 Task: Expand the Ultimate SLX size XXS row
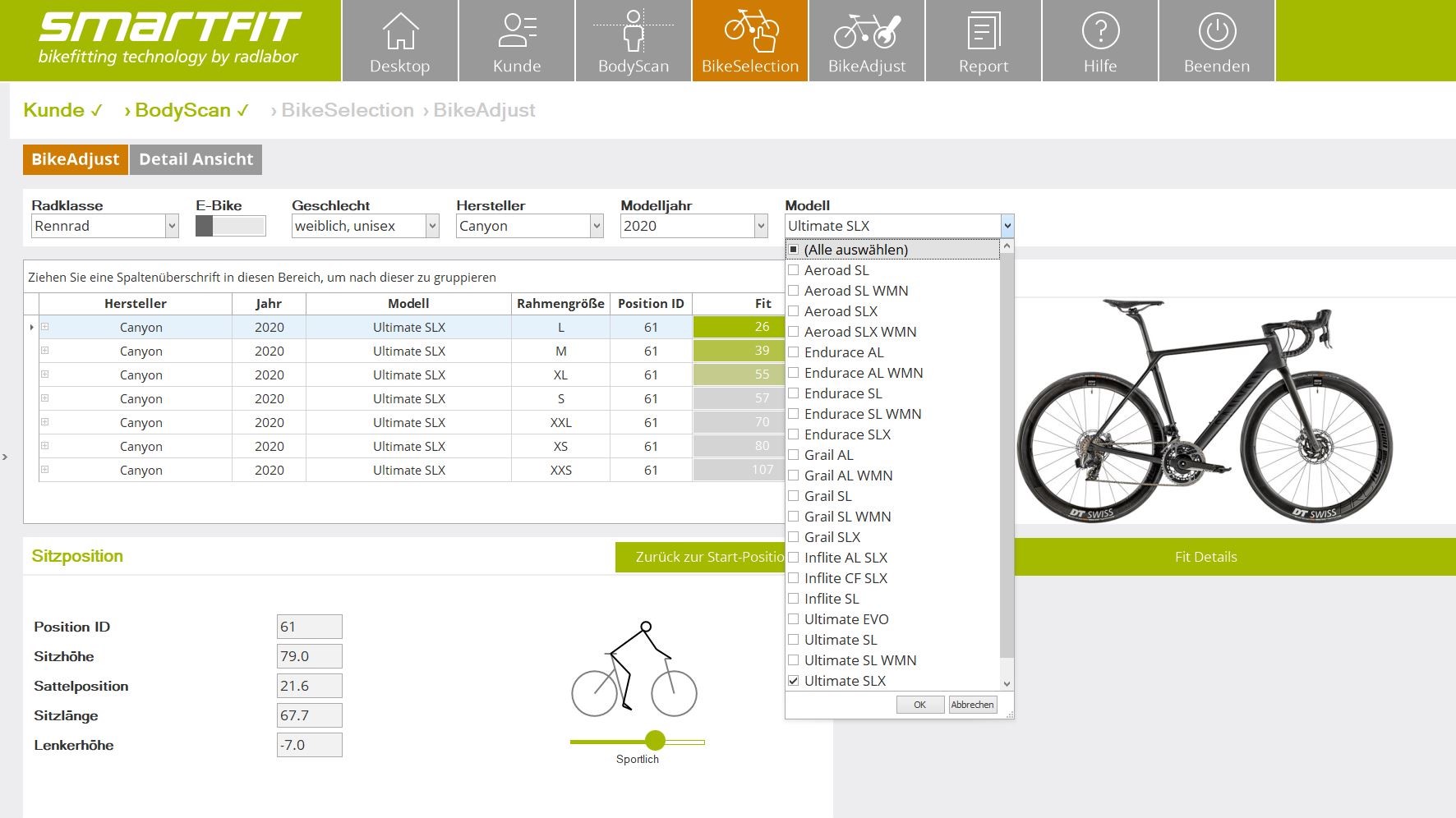pyautogui.click(x=45, y=470)
